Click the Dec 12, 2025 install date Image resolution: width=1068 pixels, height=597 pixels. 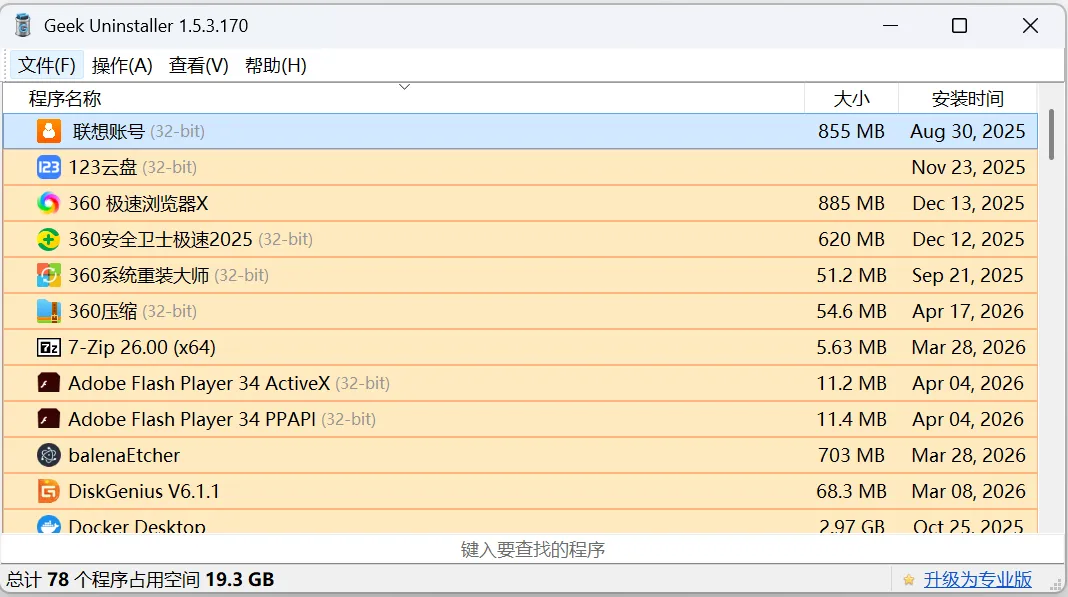[x=968, y=239]
